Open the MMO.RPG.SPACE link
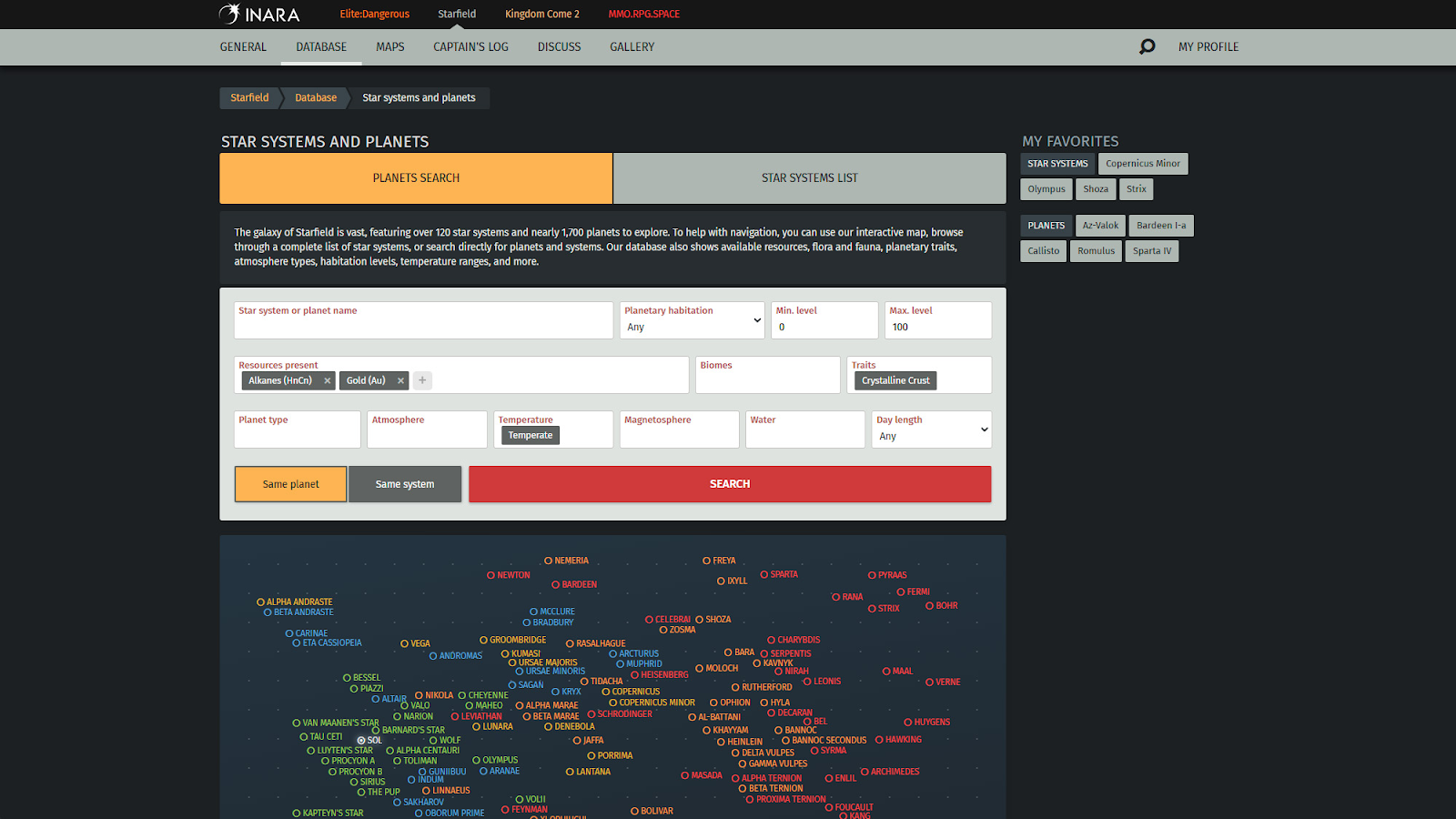Screen dimensions: 1456x819 tap(644, 15)
